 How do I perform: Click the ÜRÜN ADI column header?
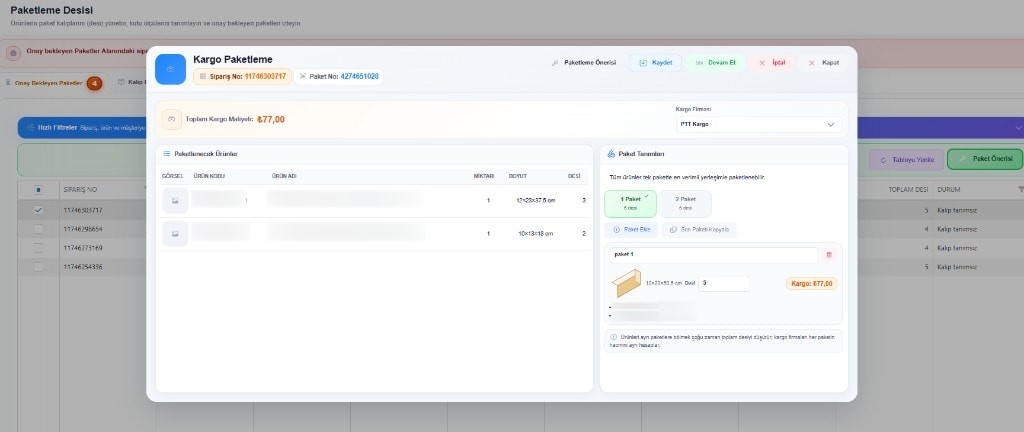pos(284,176)
